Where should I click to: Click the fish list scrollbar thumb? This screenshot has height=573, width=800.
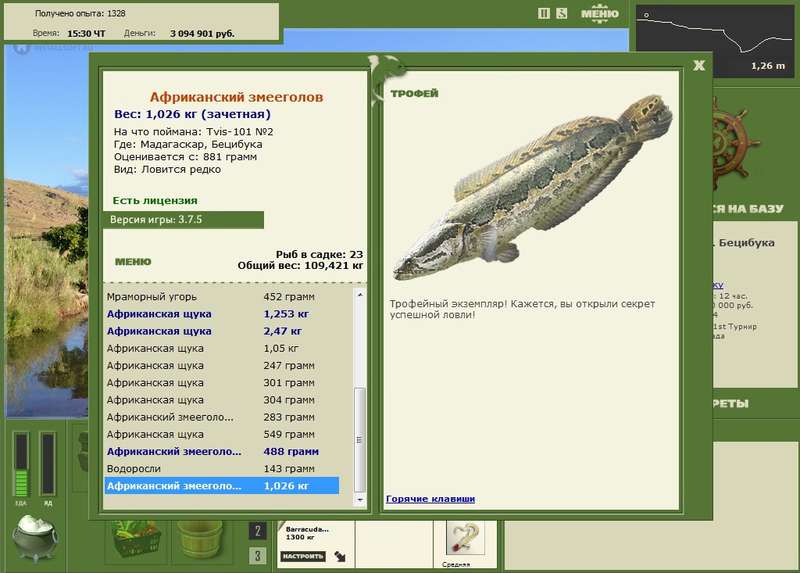click(x=360, y=439)
